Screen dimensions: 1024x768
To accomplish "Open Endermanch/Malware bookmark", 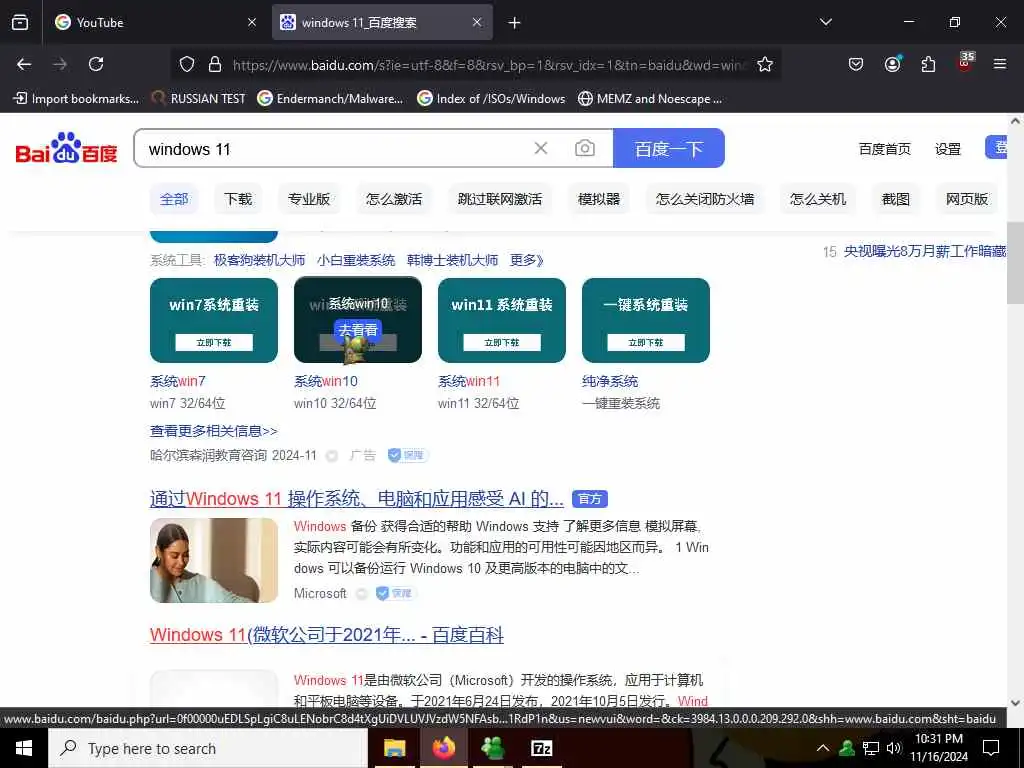I will pyautogui.click(x=330, y=99).
